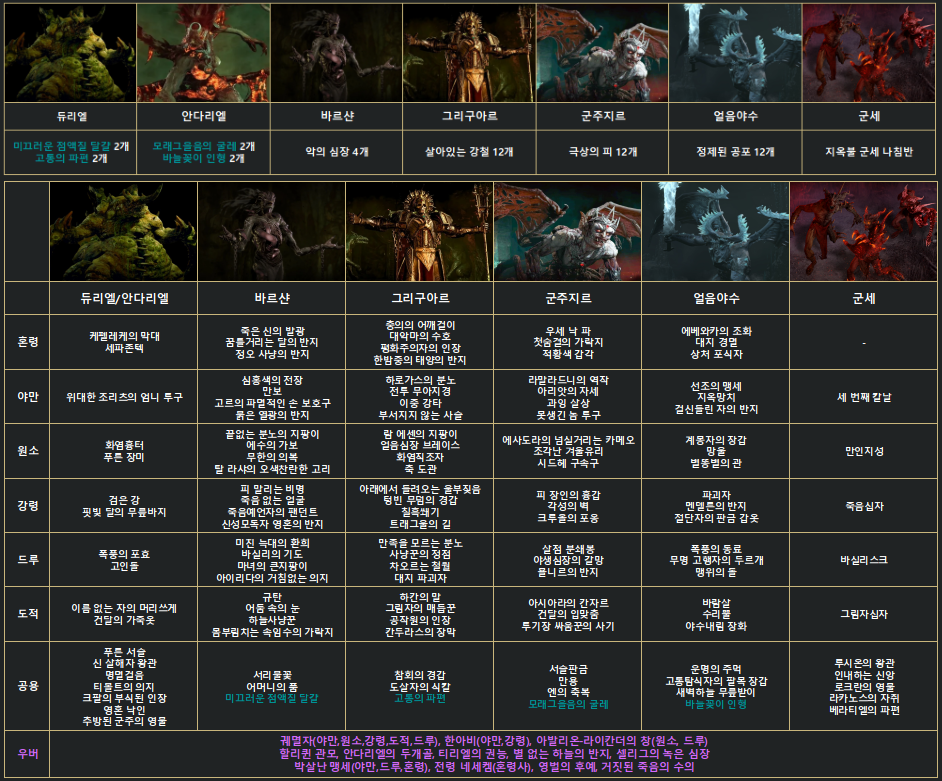This screenshot has width=942, height=781.
Task: Click the '극상의 피 12개' cell
Action: [x=603, y=152]
